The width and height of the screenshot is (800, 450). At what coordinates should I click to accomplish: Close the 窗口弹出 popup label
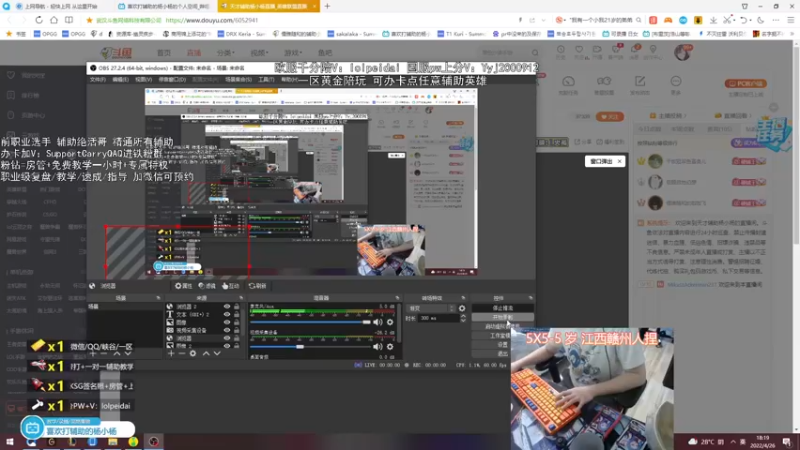coord(619,161)
